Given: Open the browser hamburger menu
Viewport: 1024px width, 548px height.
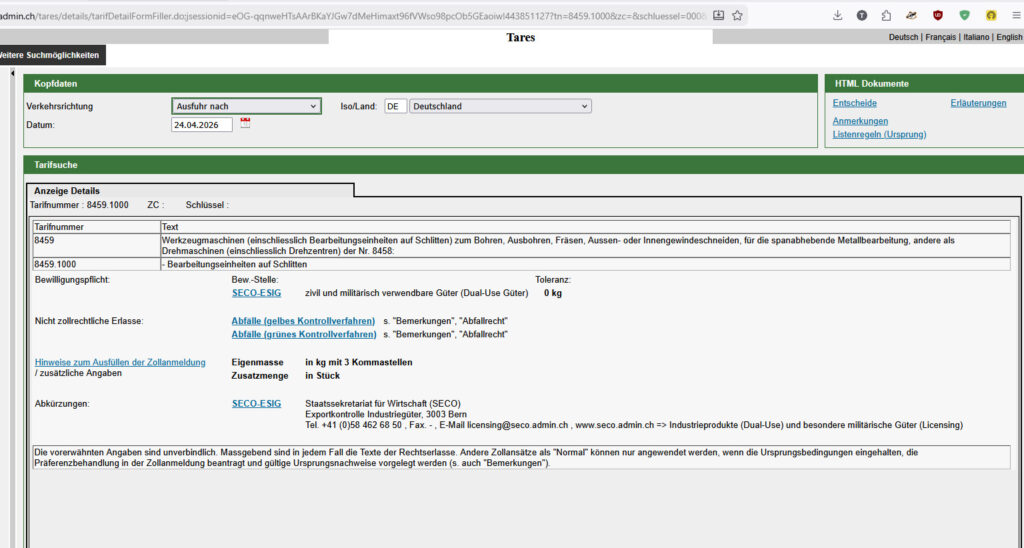Looking at the screenshot, I should (x=1015, y=15).
